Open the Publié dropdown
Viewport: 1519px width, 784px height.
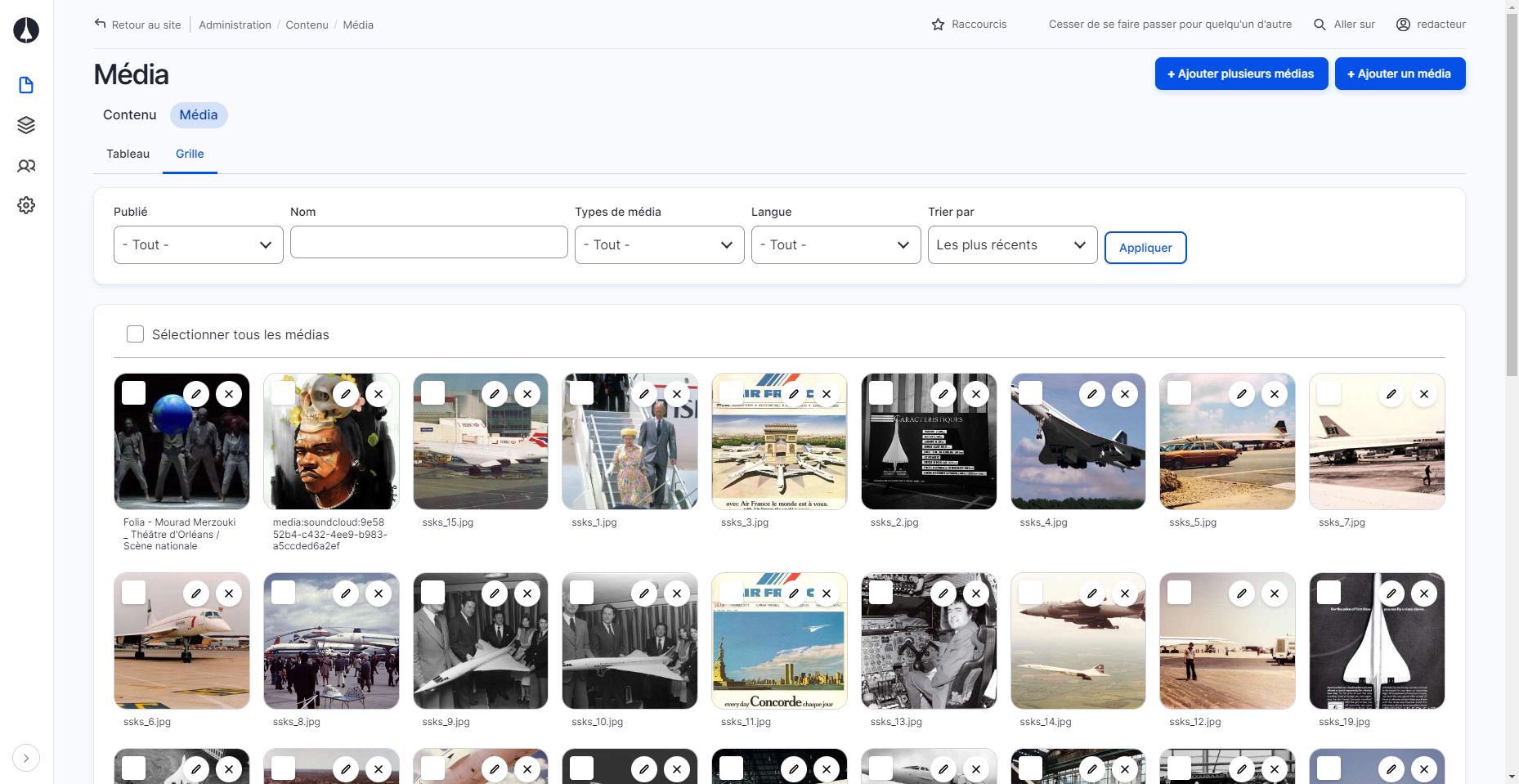pos(199,245)
